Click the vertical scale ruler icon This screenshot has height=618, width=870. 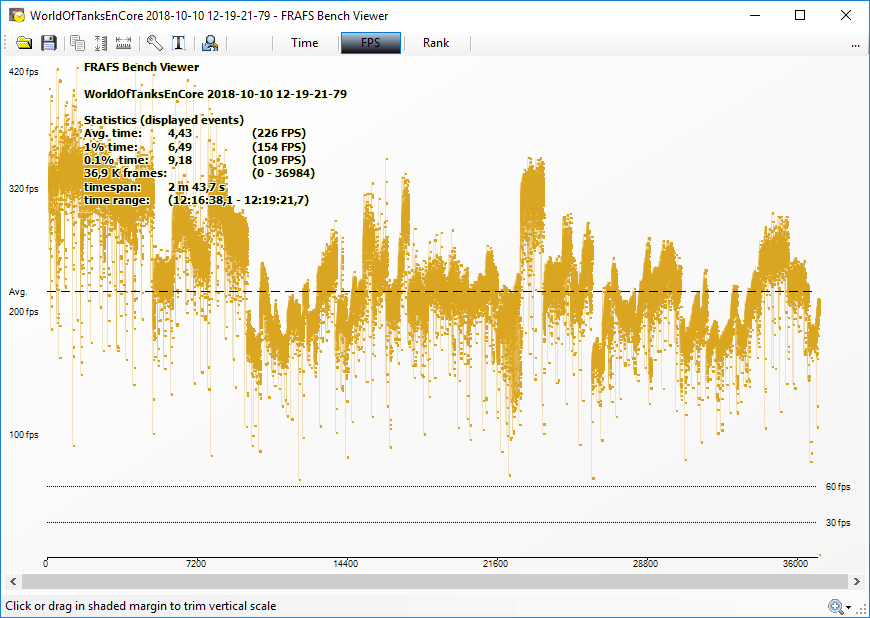100,43
